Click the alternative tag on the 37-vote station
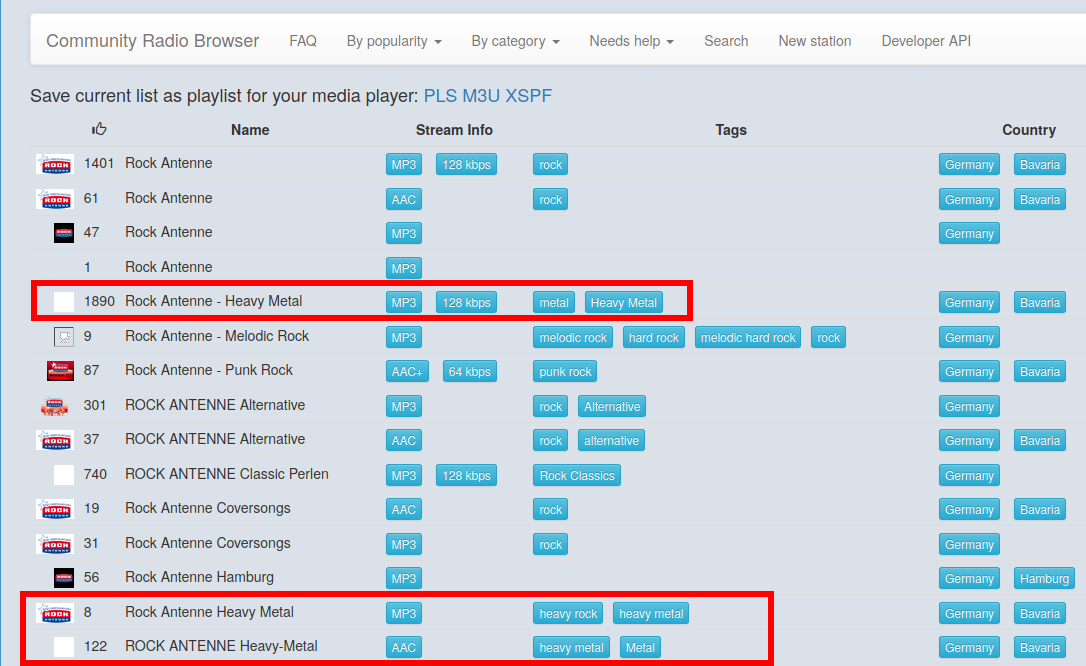Image resolution: width=1086 pixels, height=666 pixels. pos(611,440)
